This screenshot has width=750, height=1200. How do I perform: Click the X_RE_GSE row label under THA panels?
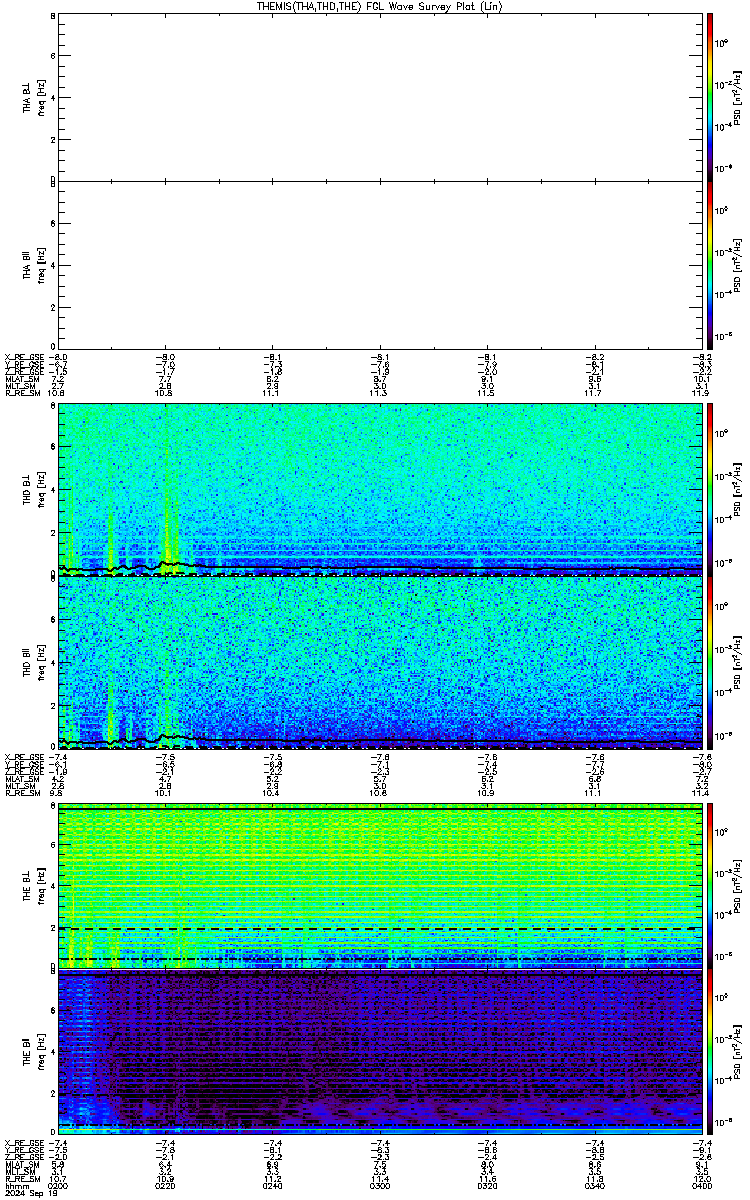[x=23, y=356]
